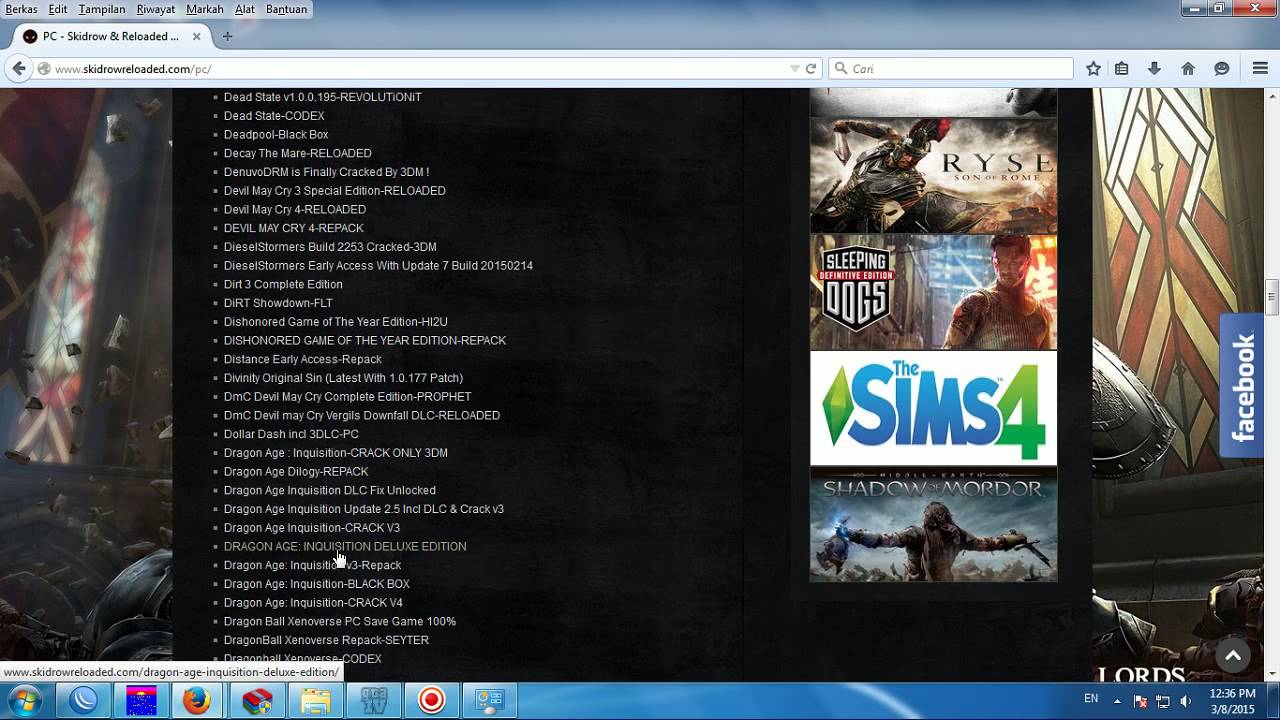
Task: Open Decay The Mare-RELOADED link
Action: coord(298,153)
